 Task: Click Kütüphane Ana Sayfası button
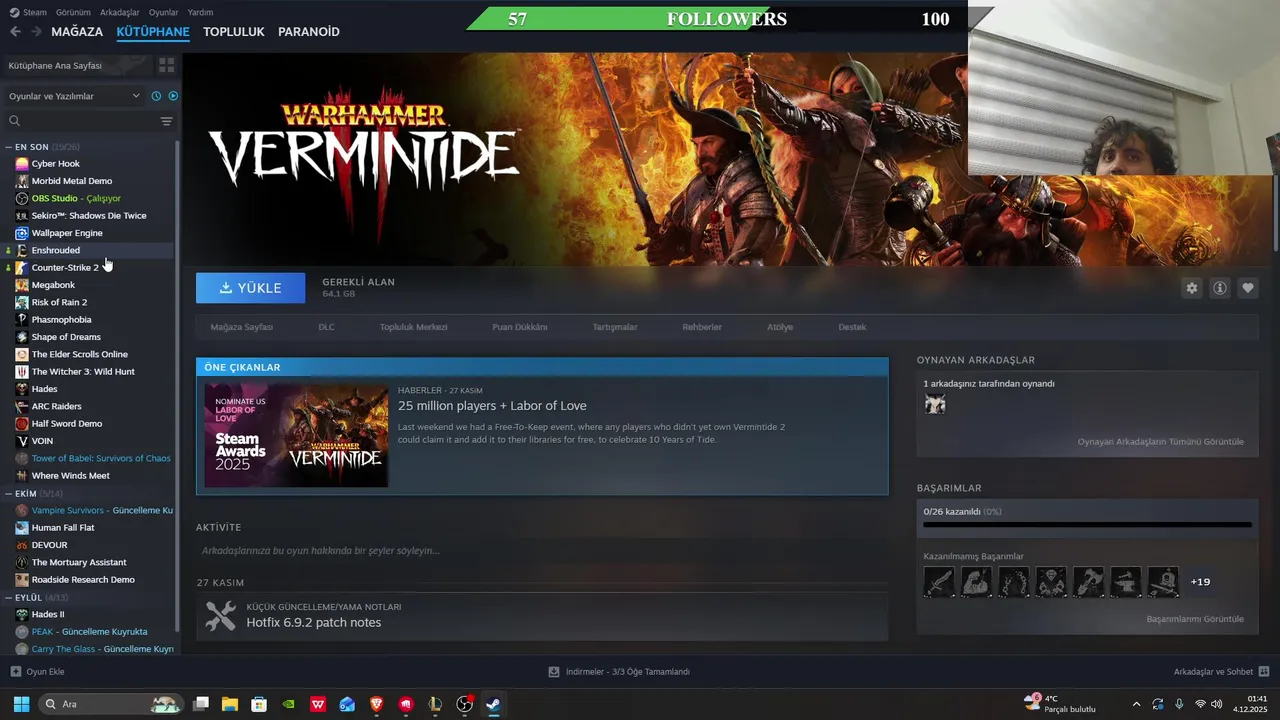click(x=76, y=65)
